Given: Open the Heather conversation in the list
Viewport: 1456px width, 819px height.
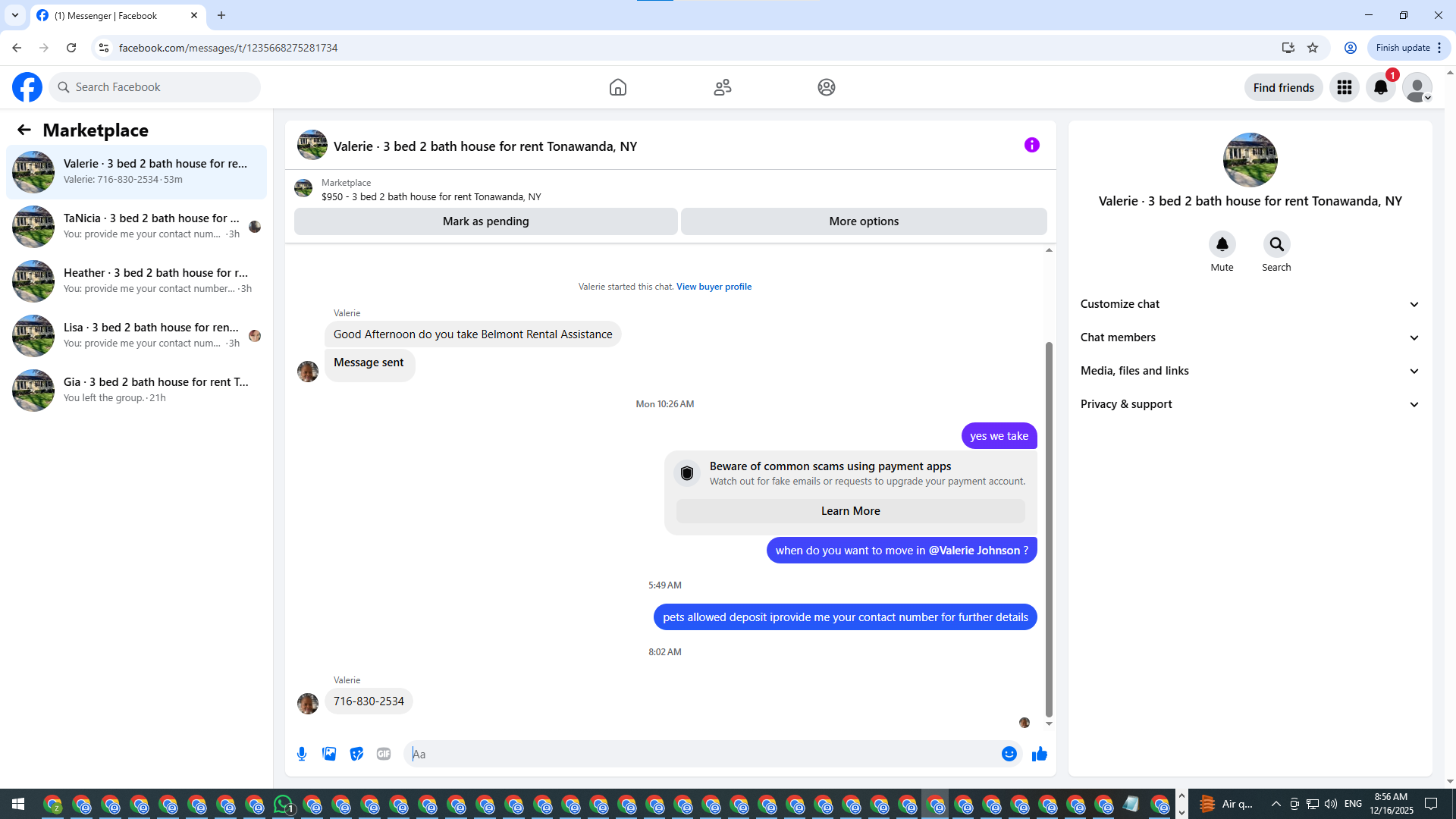Looking at the screenshot, I should [136, 281].
